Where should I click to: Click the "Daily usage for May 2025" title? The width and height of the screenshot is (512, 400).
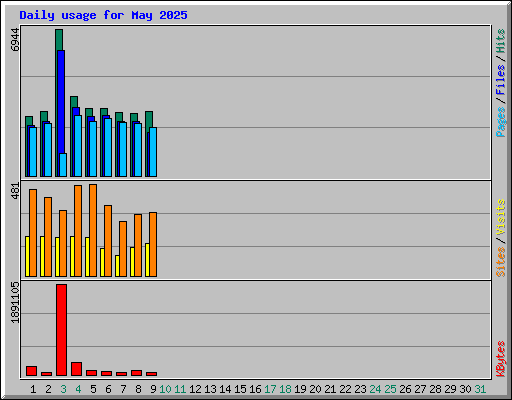(x=103, y=15)
